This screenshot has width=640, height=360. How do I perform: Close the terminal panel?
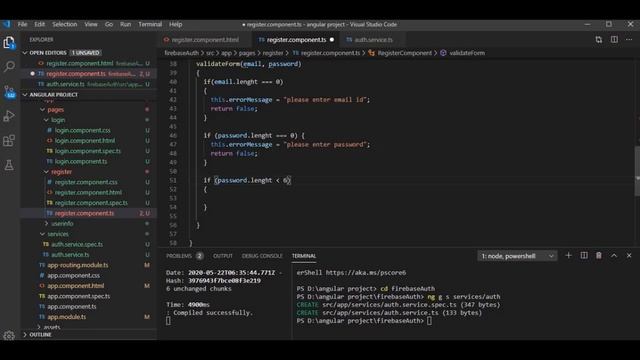pyautogui.click(x=629, y=256)
